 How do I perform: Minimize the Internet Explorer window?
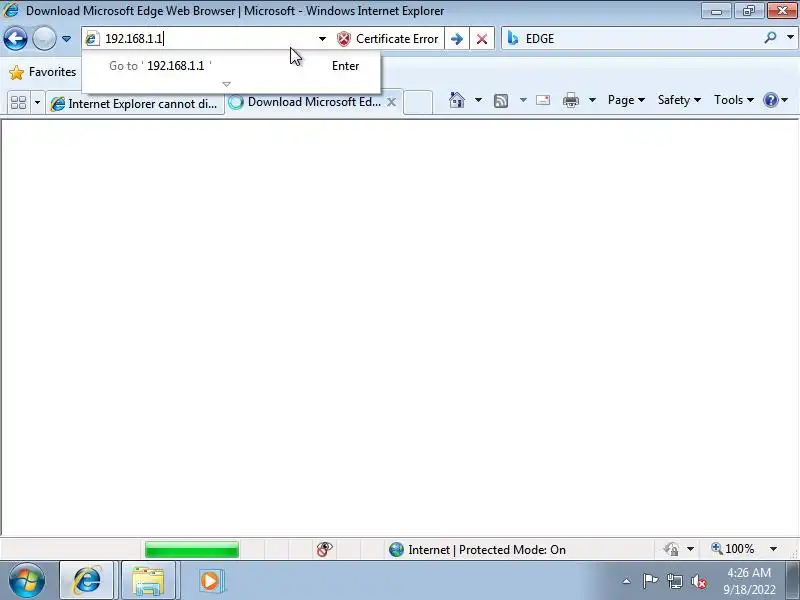(716, 11)
